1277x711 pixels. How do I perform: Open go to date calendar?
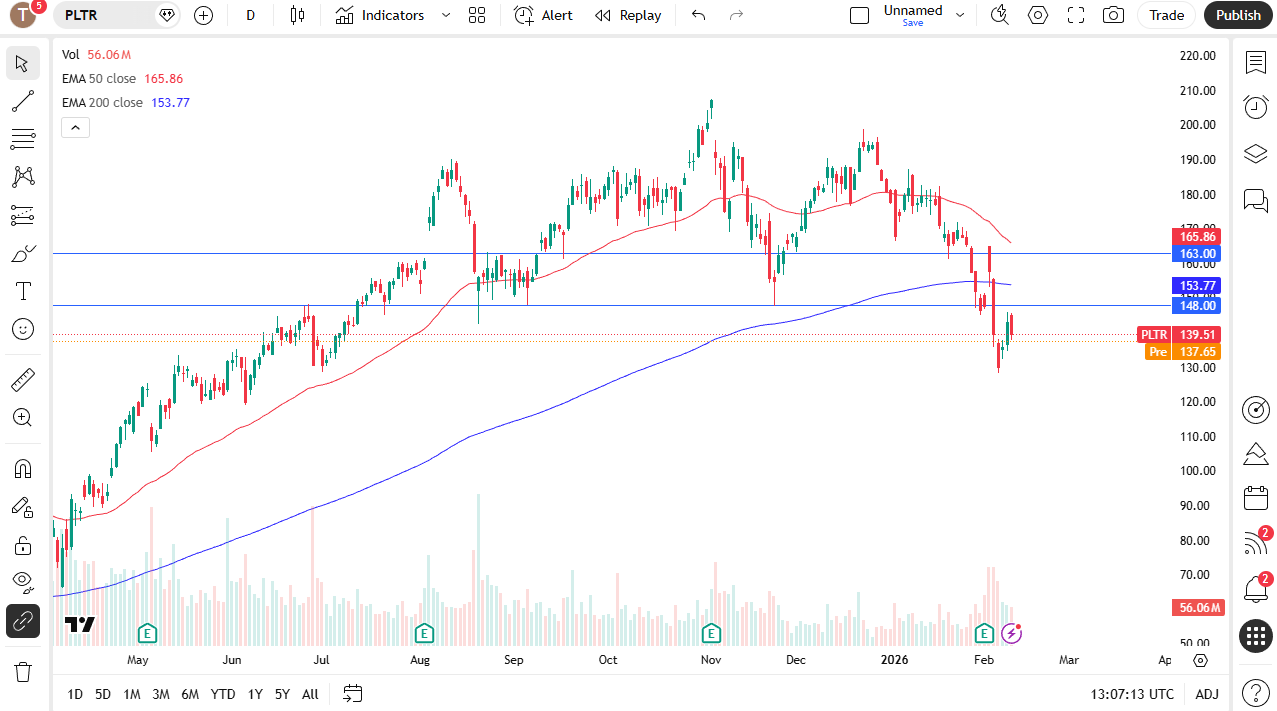point(352,693)
